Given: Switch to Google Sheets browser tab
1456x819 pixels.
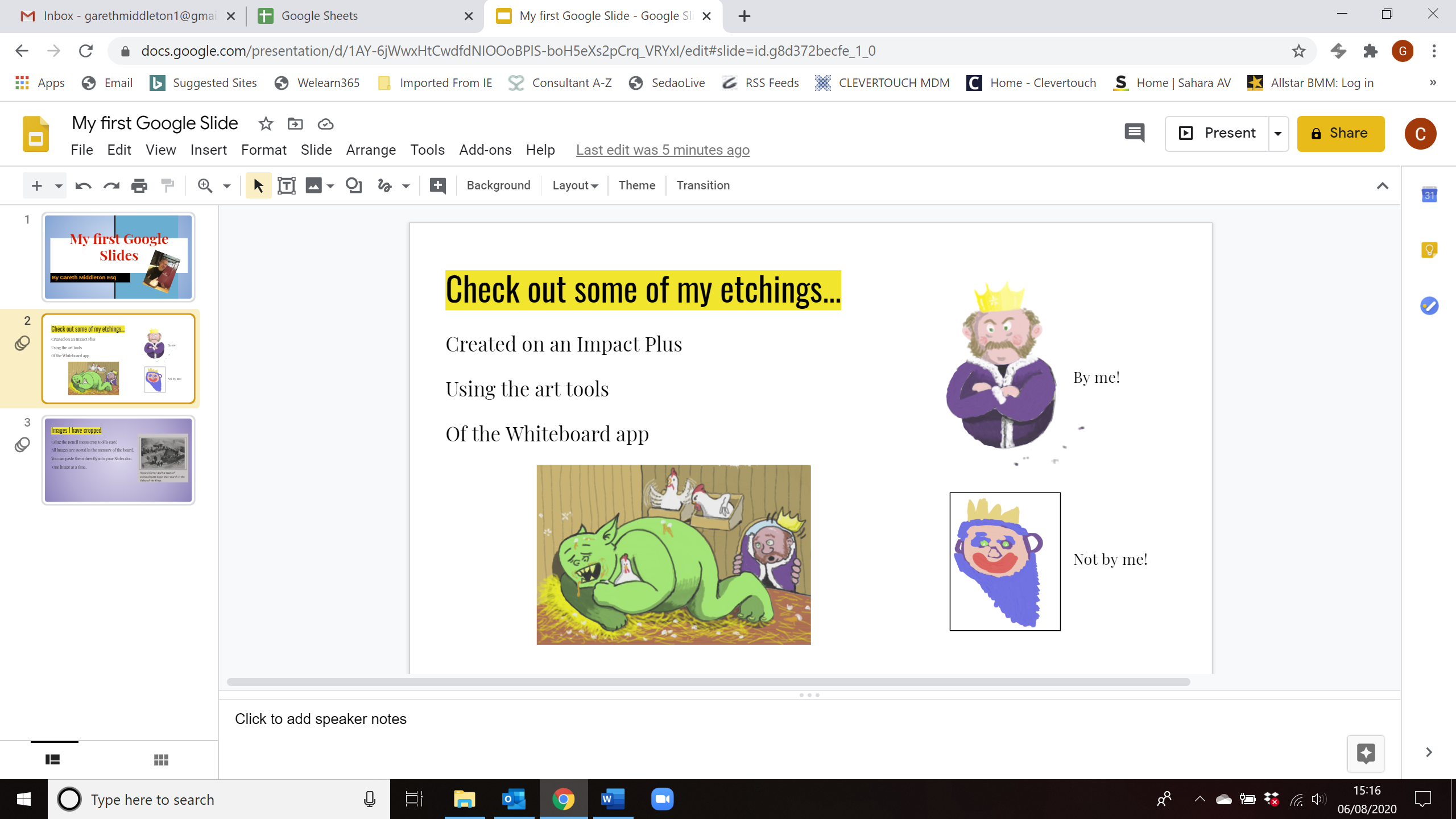Looking at the screenshot, I should 364,16.
